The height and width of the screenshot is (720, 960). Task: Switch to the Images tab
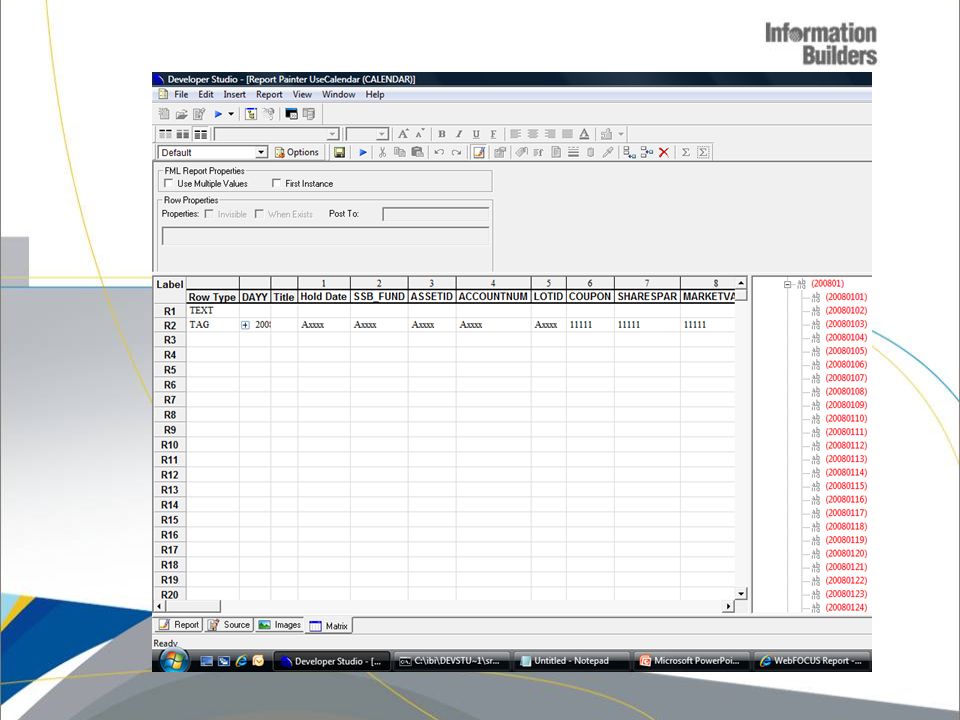pyautogui.click(x=279, y=624)
